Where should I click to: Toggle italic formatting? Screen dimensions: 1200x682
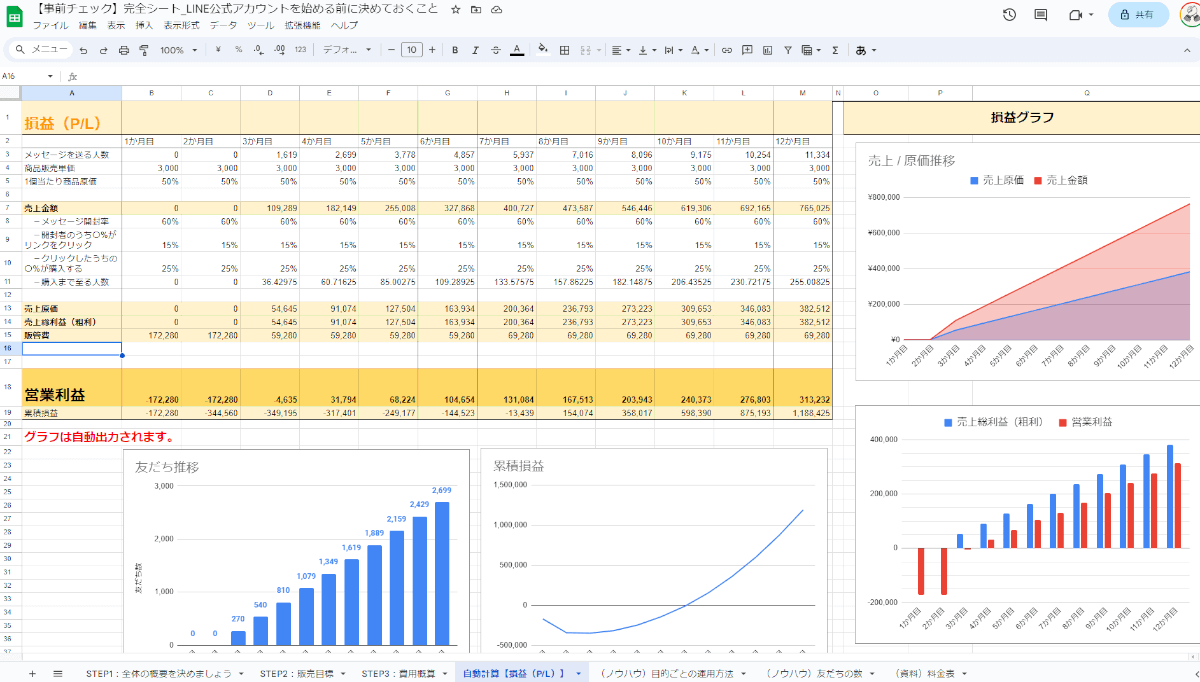[x=475, y=50]
